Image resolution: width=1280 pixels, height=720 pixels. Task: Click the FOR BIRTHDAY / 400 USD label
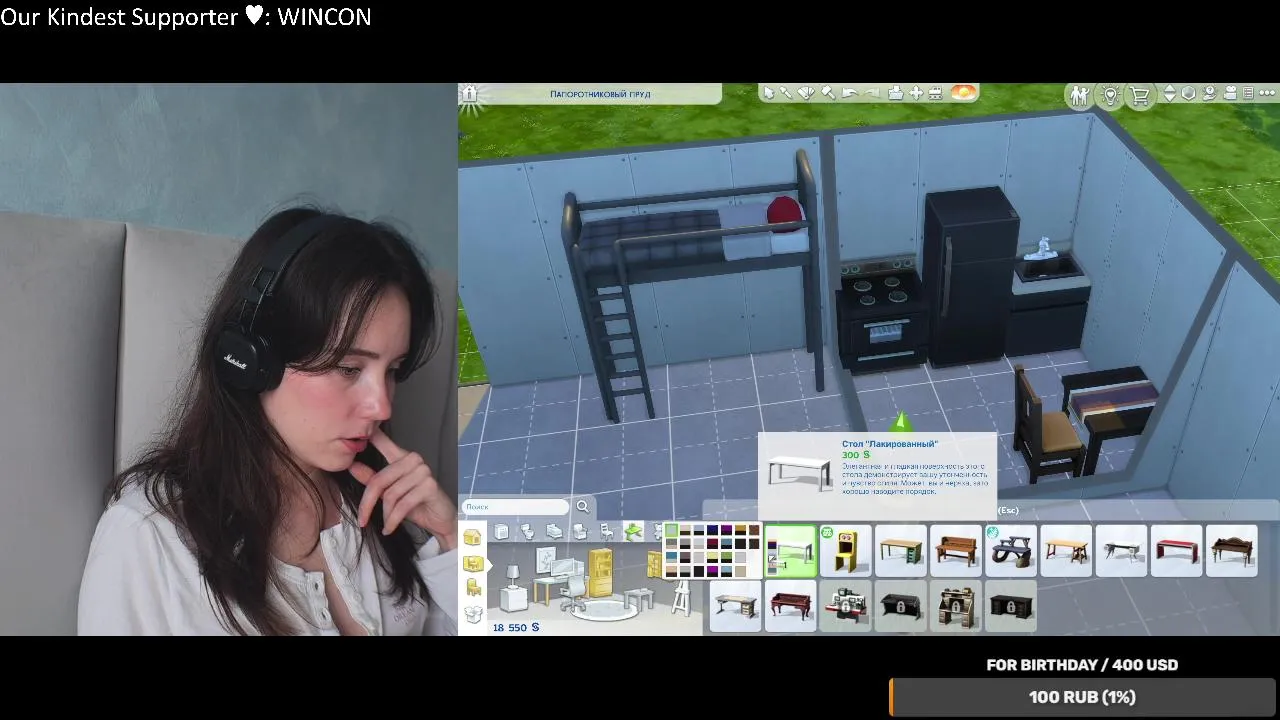1082,665
